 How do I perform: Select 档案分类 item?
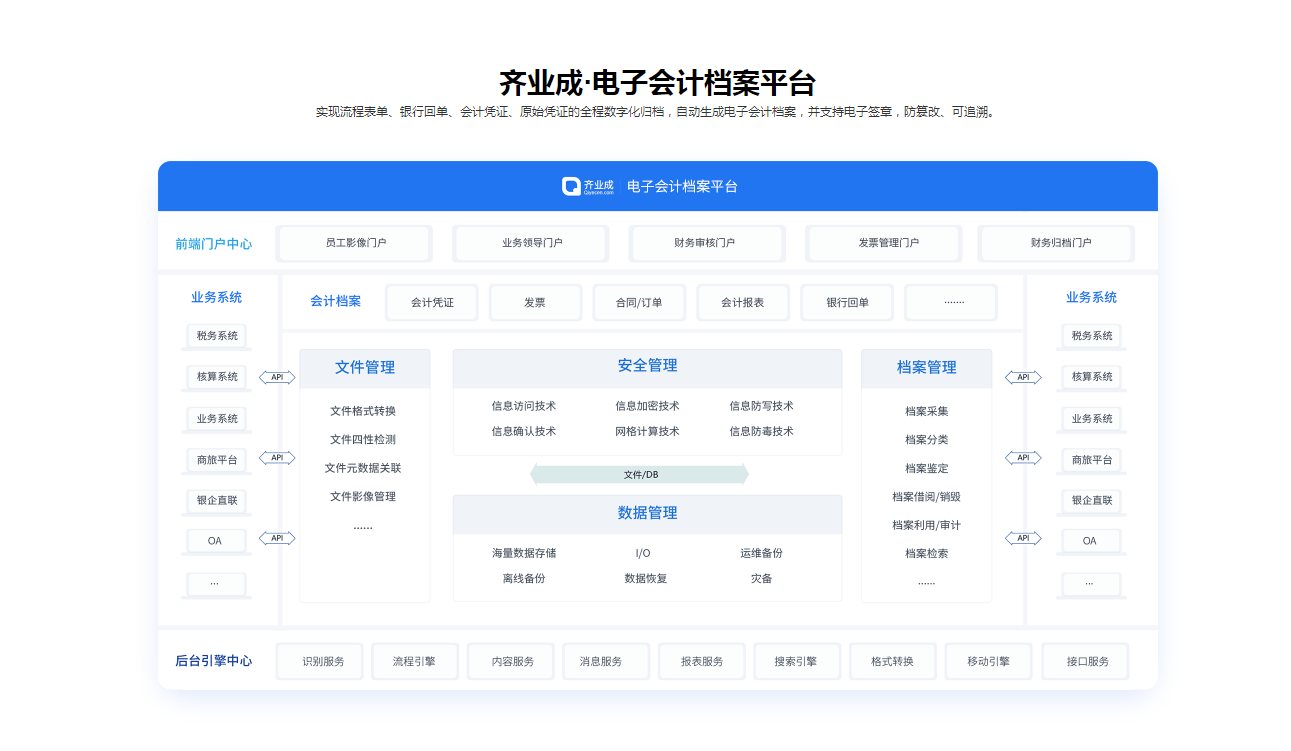point(927,440)
